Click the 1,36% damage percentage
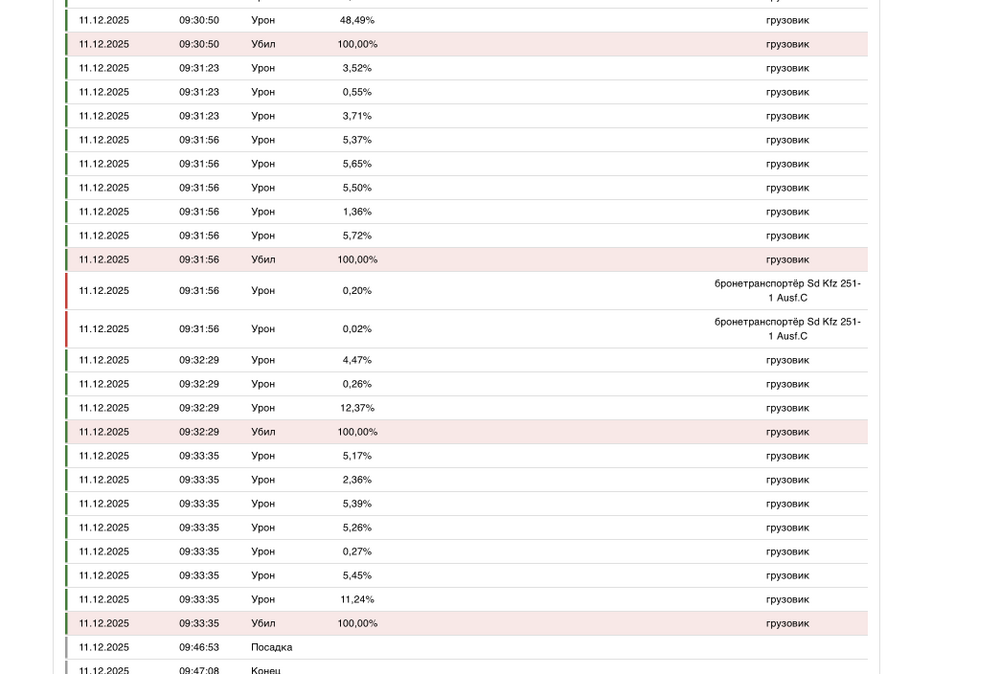 [357, 212]
